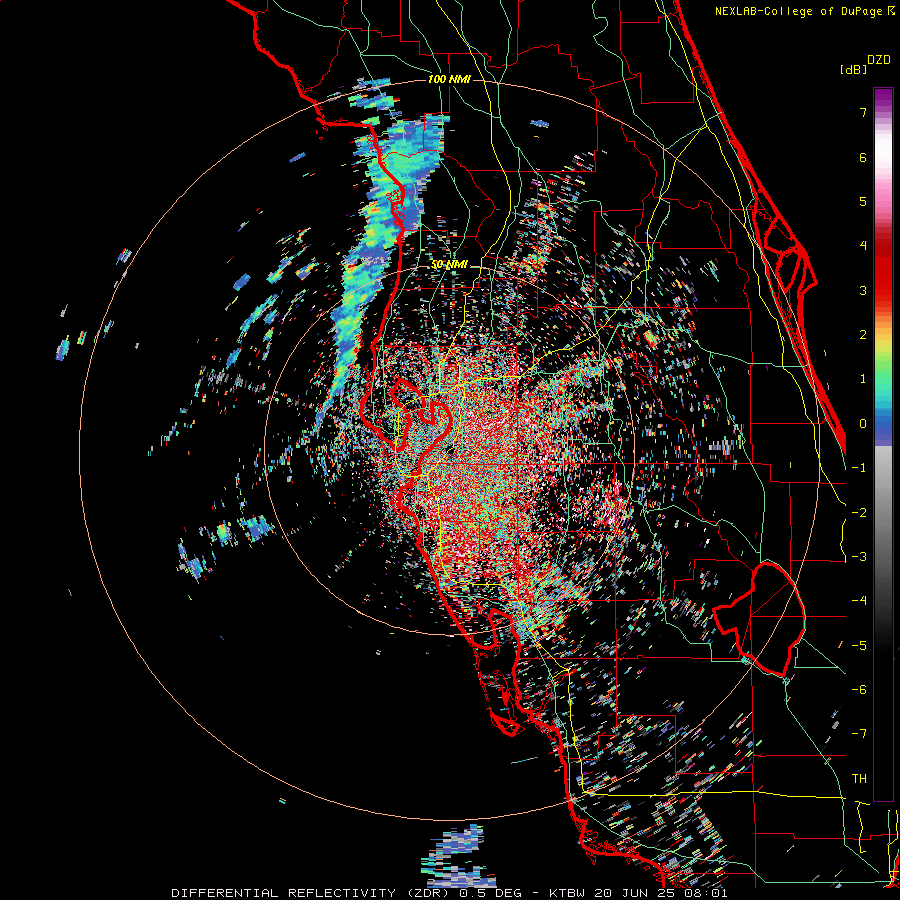Click the ZDR color scale bar
Screen dimensions: 900x900
pos(883,444)
